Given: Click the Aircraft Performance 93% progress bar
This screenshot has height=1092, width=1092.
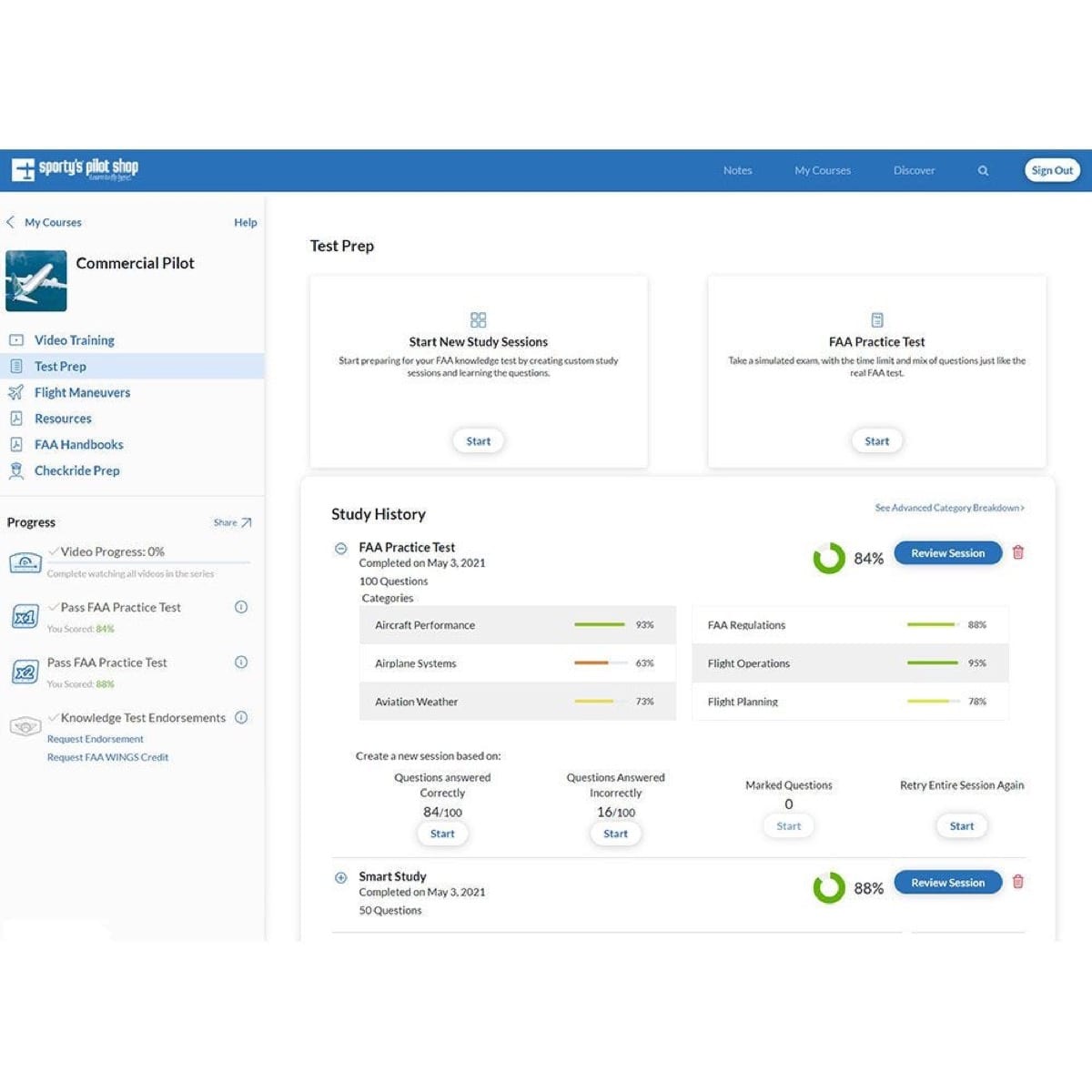Looking at the screenshot, I should coord(600,624).
